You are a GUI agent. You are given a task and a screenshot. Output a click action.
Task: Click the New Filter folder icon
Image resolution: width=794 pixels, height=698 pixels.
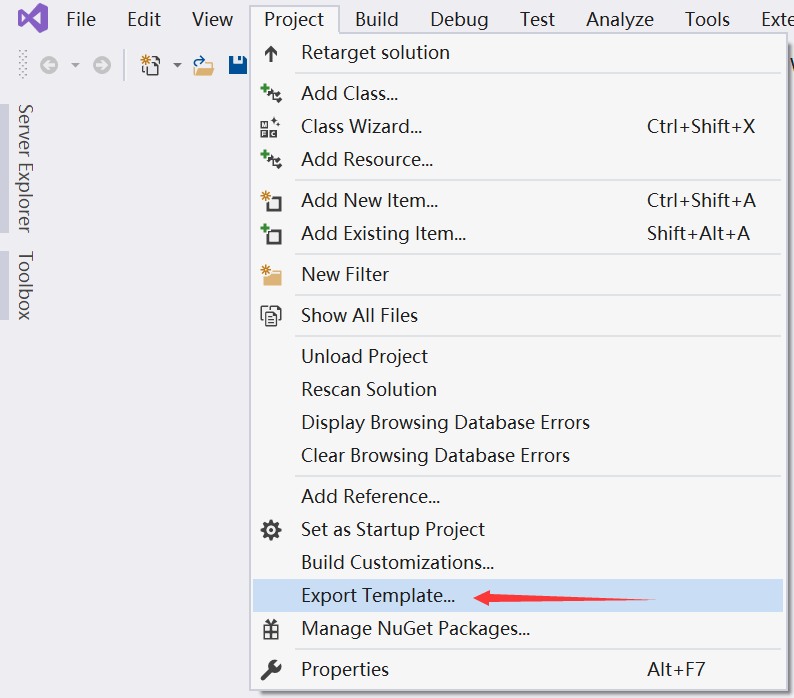[271, 275]
